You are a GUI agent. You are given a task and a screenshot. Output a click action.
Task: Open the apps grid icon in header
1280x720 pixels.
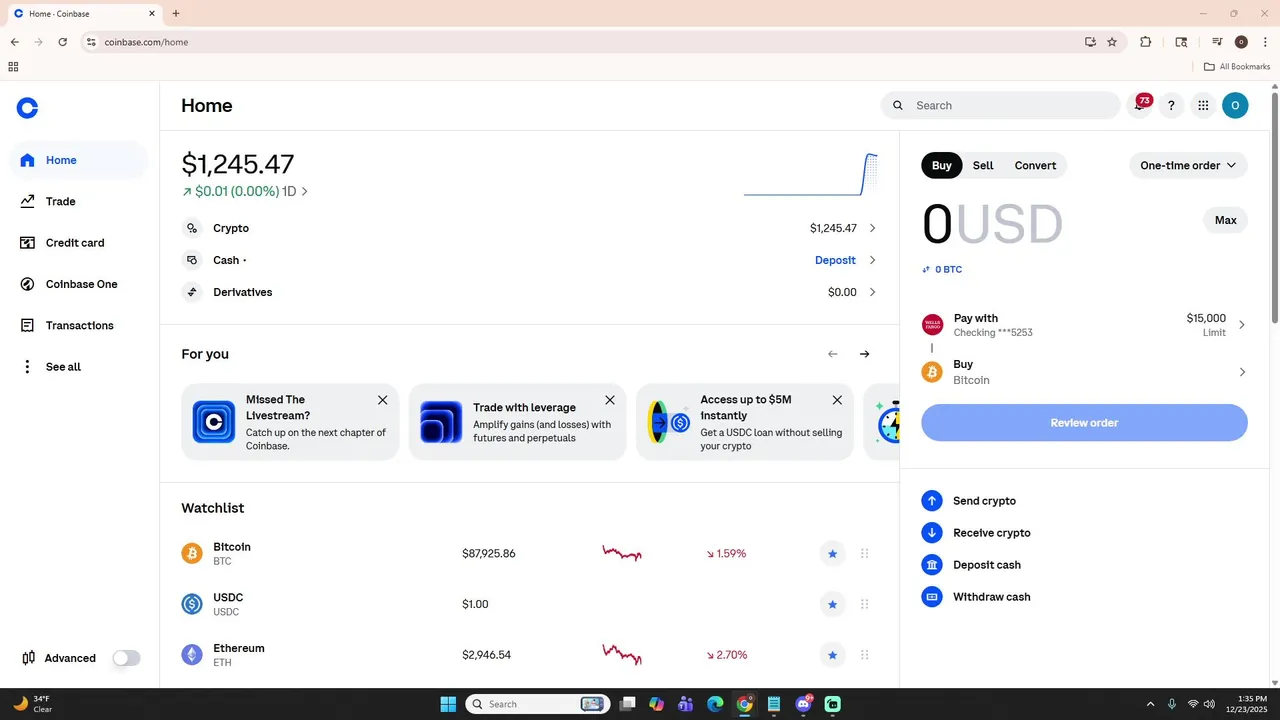coord(1203,105)
